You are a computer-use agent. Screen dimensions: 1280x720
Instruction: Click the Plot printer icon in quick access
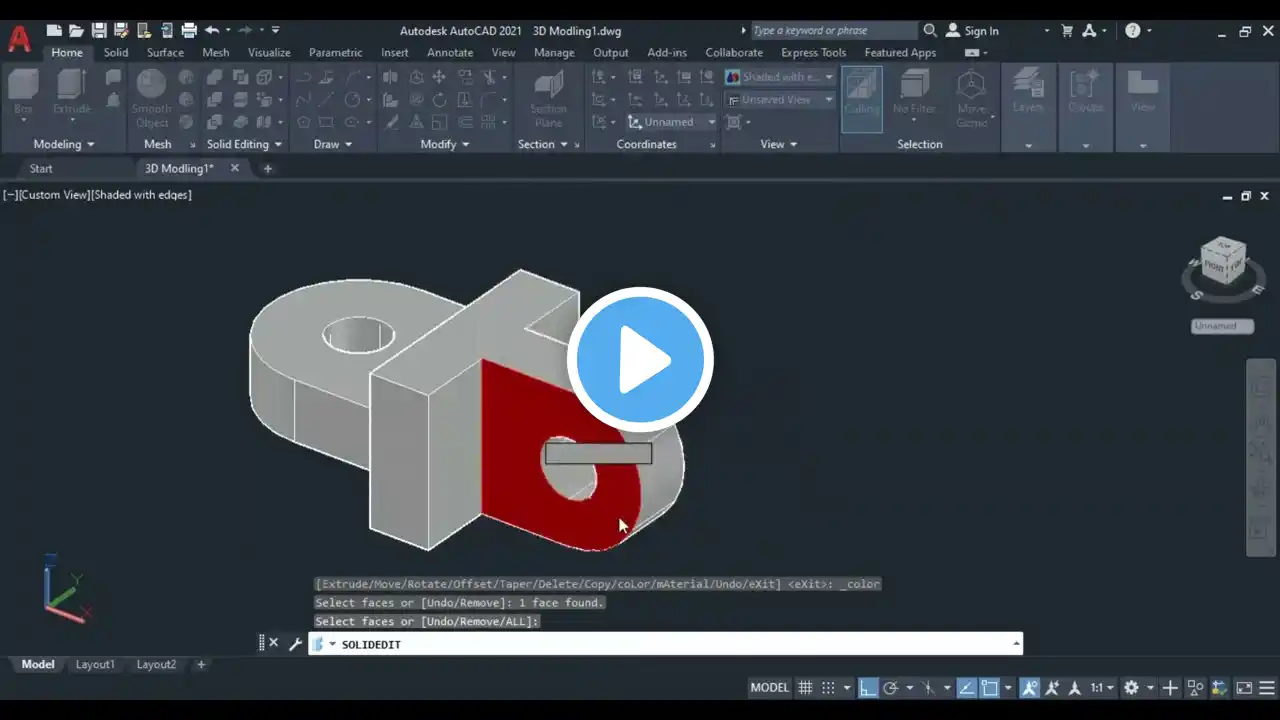(189, 31)
